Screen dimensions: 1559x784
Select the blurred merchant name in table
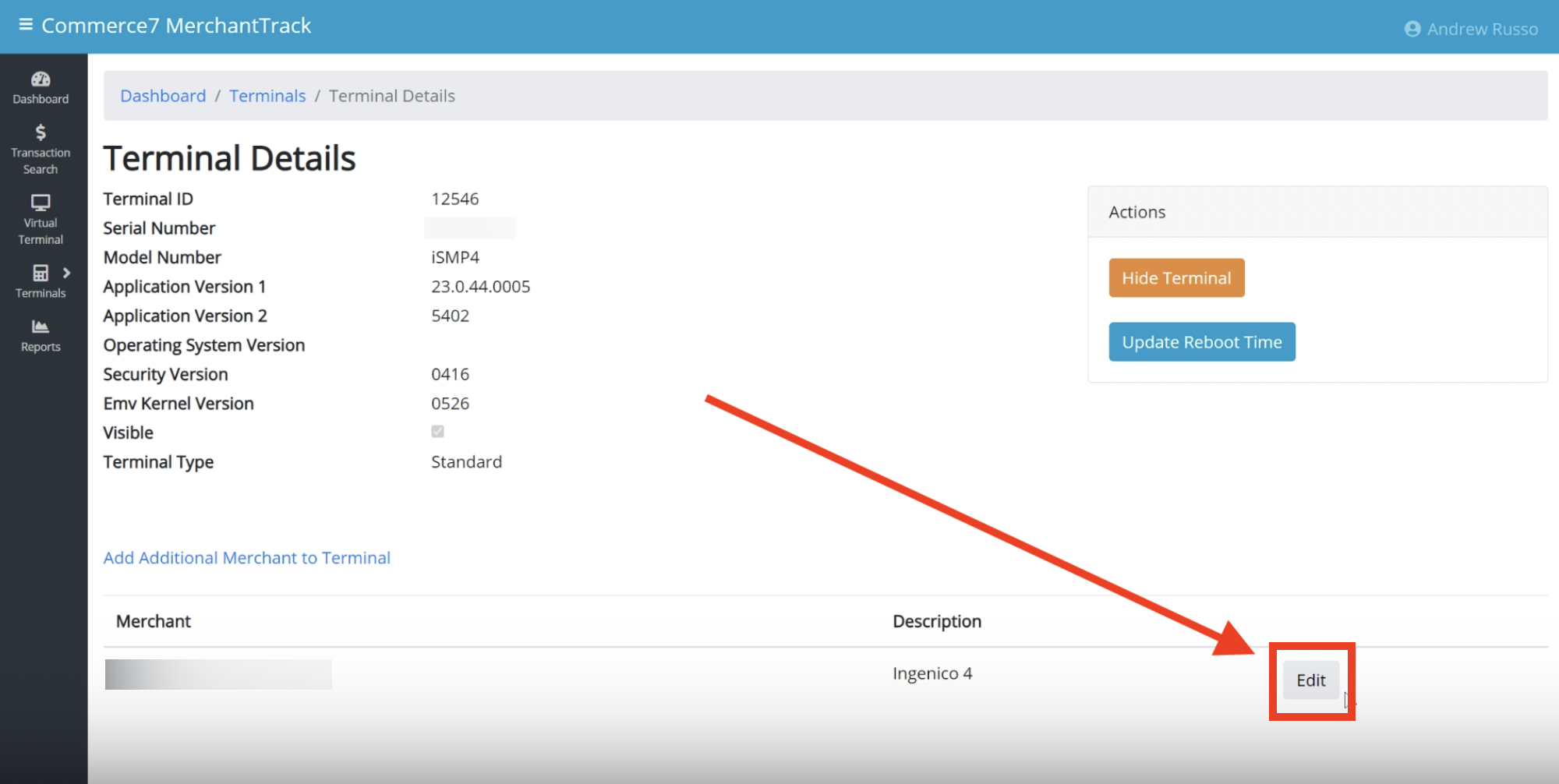[x=218, y=674]
